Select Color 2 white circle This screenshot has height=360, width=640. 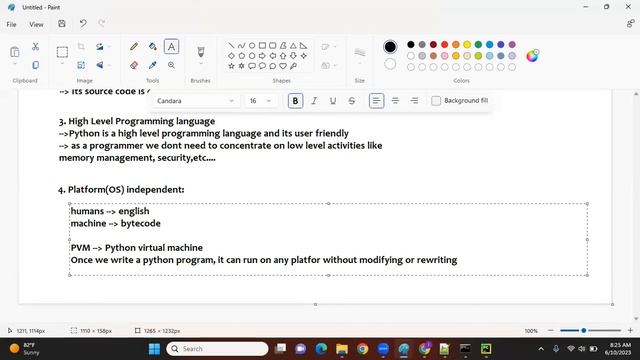click(x=390, y=64)
